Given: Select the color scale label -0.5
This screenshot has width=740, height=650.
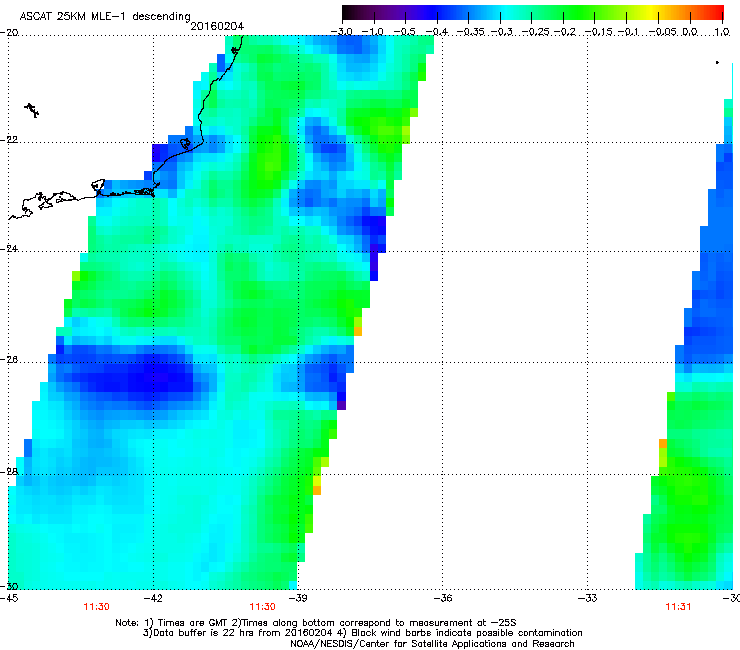Looking at the screenshot, I should [404, 32].
